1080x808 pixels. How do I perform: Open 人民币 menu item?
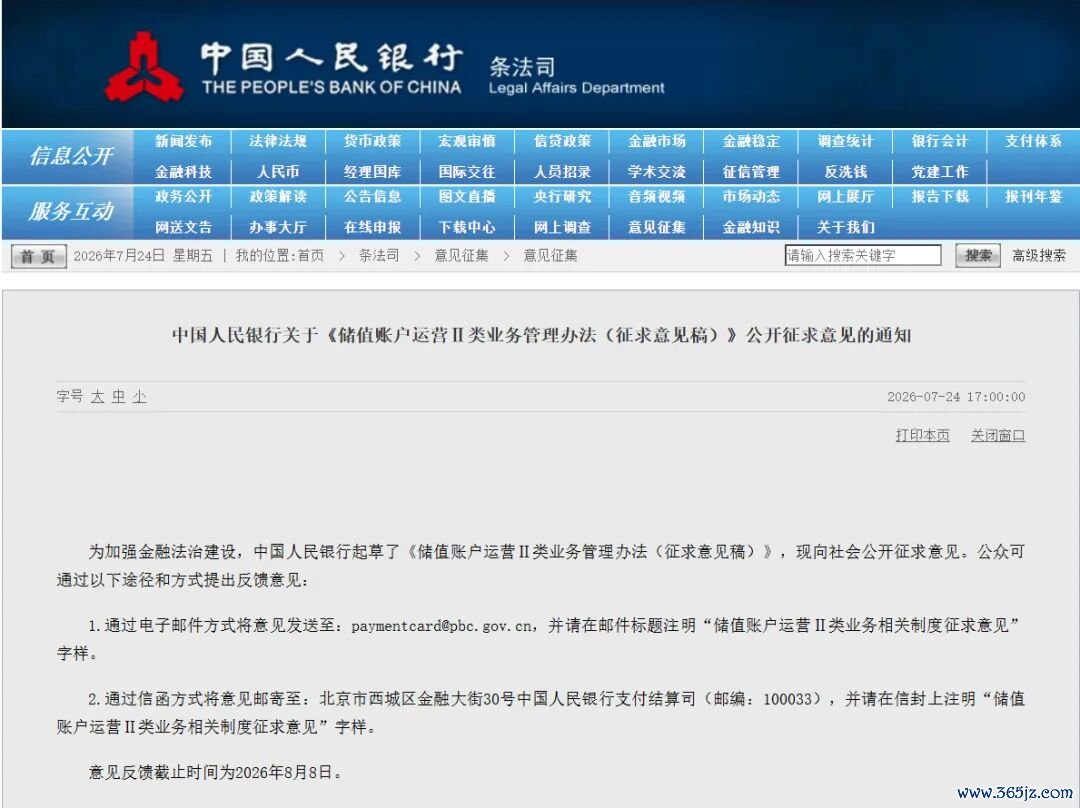(278, 172)
